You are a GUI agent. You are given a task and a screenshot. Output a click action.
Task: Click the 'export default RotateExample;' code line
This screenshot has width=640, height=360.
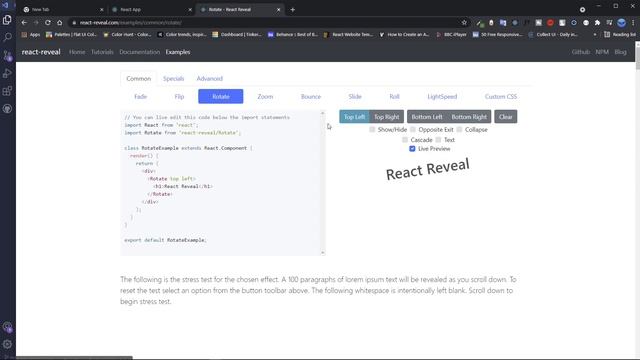click(x=165, y=240)
